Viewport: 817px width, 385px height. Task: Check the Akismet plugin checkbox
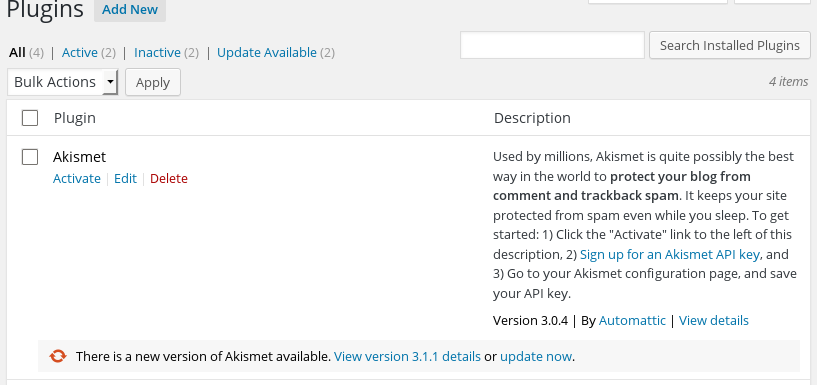(x=30, y=157)
